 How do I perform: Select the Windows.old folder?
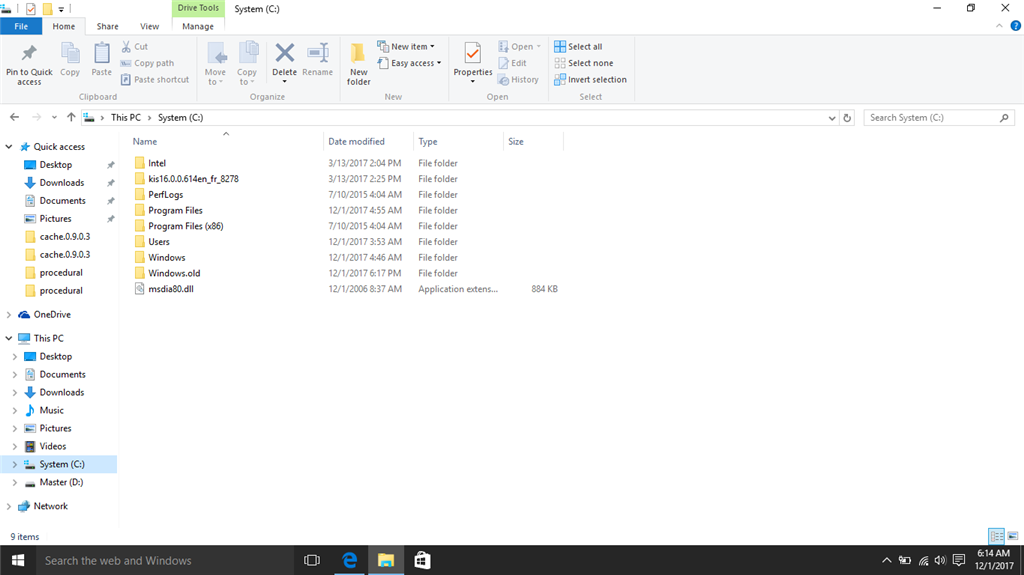point(174,273)
